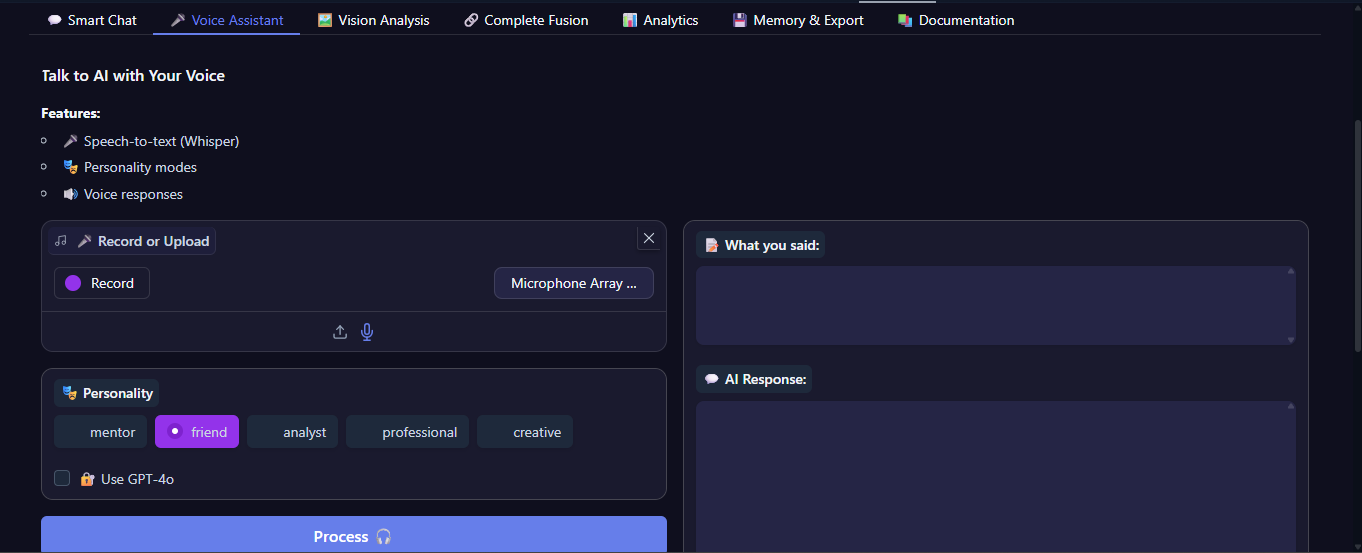Image resolution: width=1362 pixels, height=553 pixels.
Task: Switch to the Vision Analysis tab
Action: coord(374,20)
